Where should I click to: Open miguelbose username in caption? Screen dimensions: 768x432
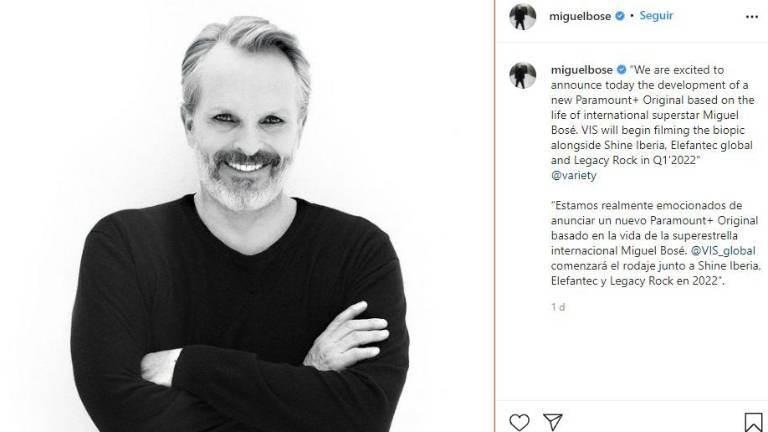coord(582,70)
